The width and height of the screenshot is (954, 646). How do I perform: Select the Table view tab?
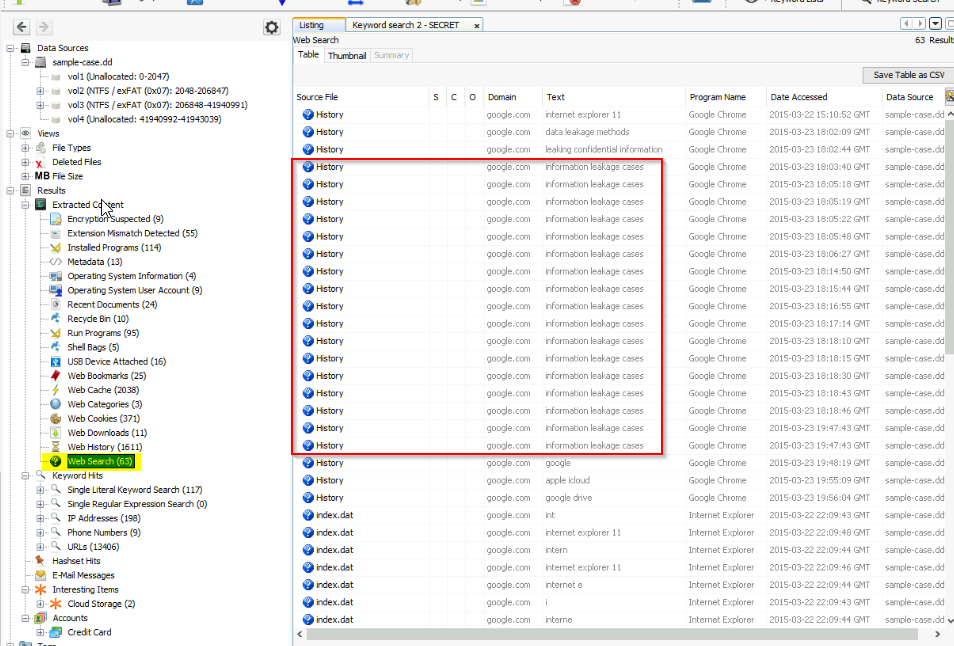point(308,55)
